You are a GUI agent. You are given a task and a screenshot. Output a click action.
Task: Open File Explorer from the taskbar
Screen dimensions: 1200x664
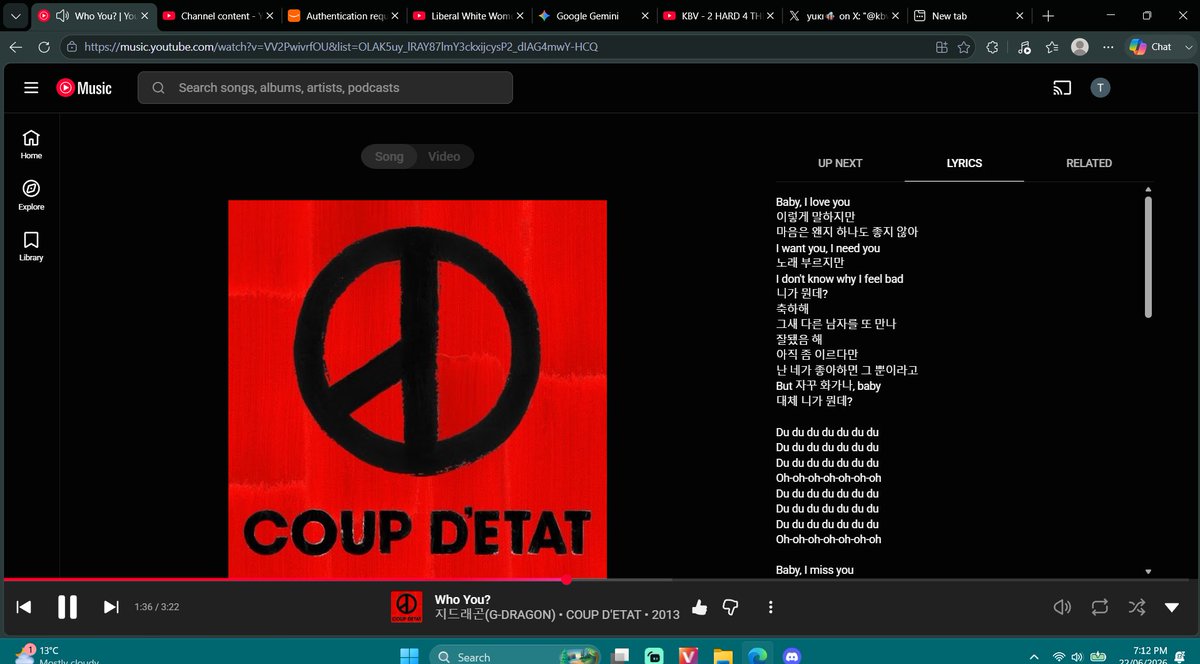coord(722,657)
